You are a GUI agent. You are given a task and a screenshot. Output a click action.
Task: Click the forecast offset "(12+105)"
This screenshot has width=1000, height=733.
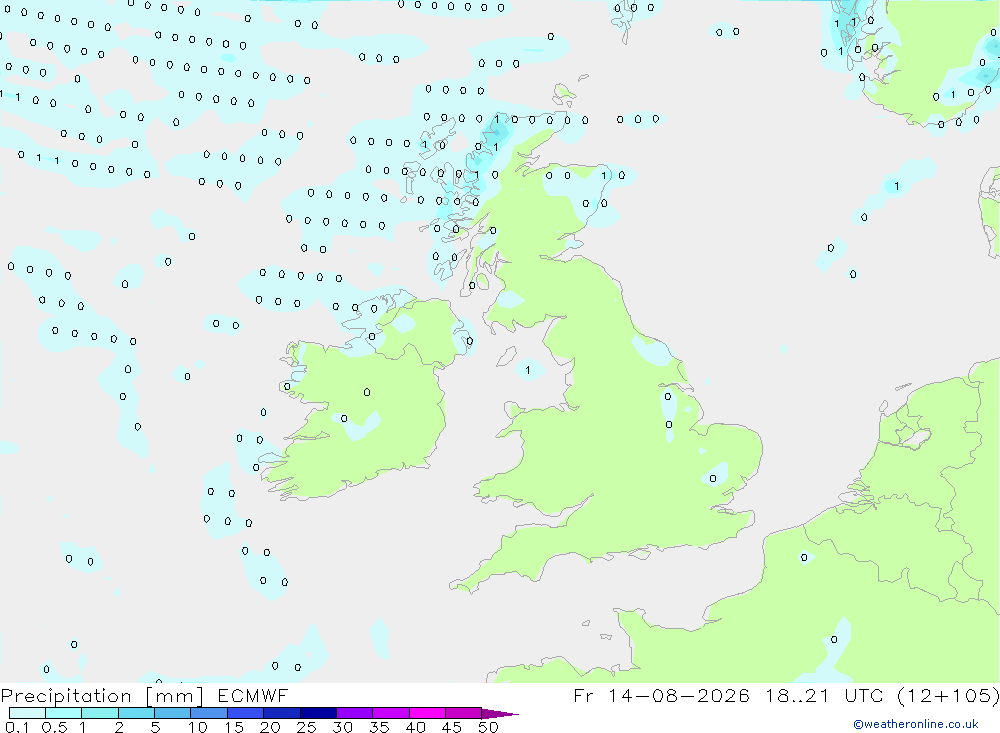coord(948,695)
